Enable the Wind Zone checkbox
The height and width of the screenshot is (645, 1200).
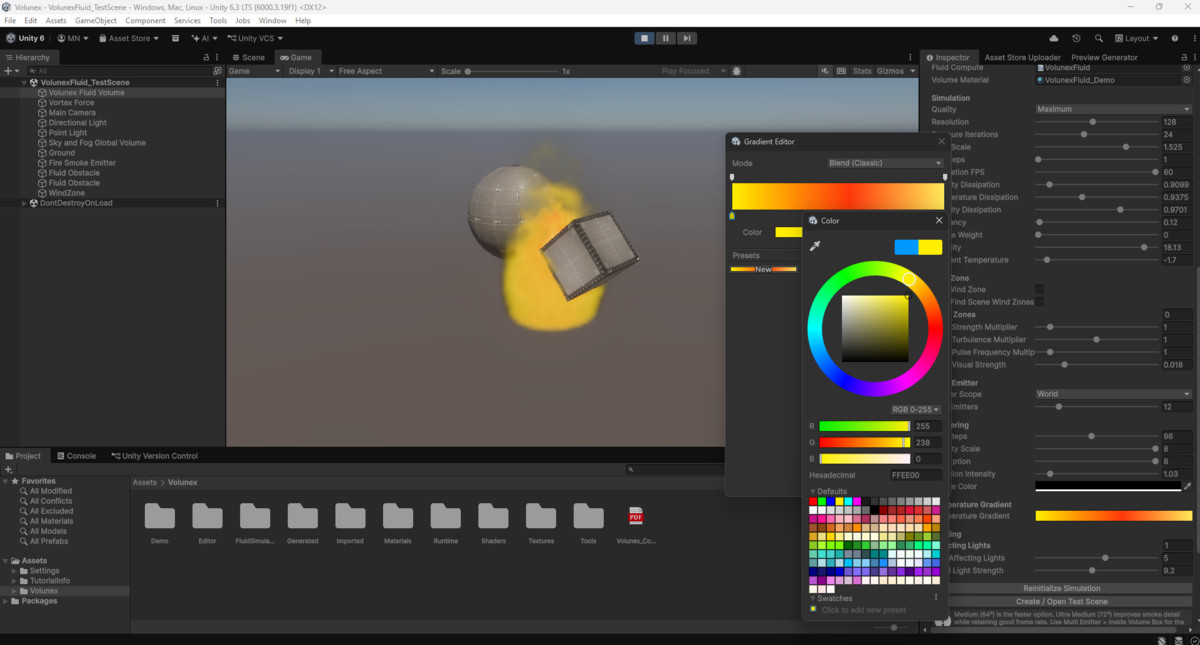click(1039, 289)
